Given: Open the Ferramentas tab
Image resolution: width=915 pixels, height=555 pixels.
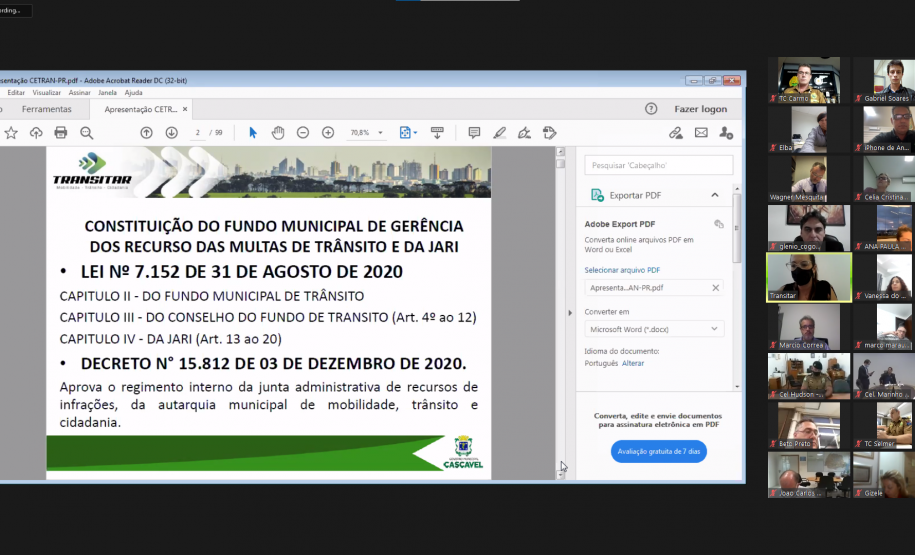Looking at the screenshot, I should tap(46, 109).
